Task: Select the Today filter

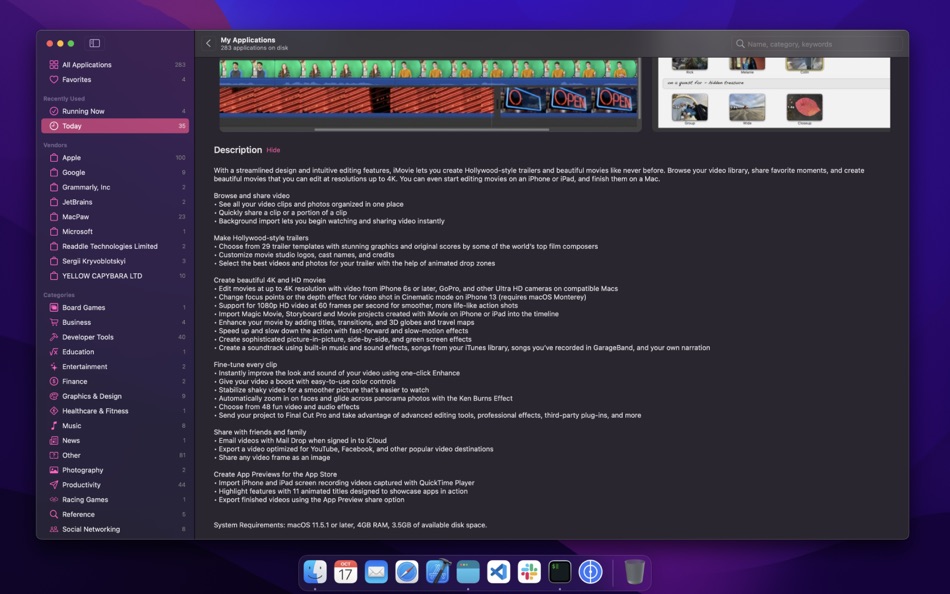Action: point(115,126)
